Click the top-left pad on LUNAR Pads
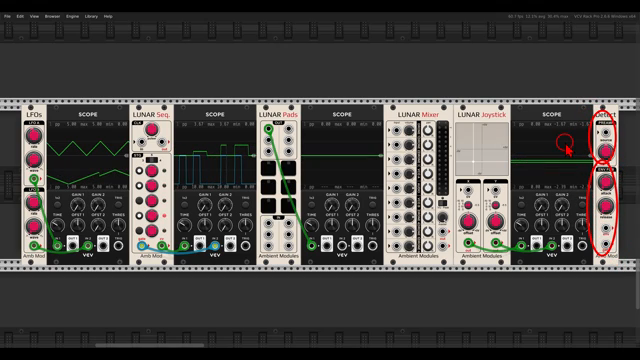640x360 pixels. (268, 168)
